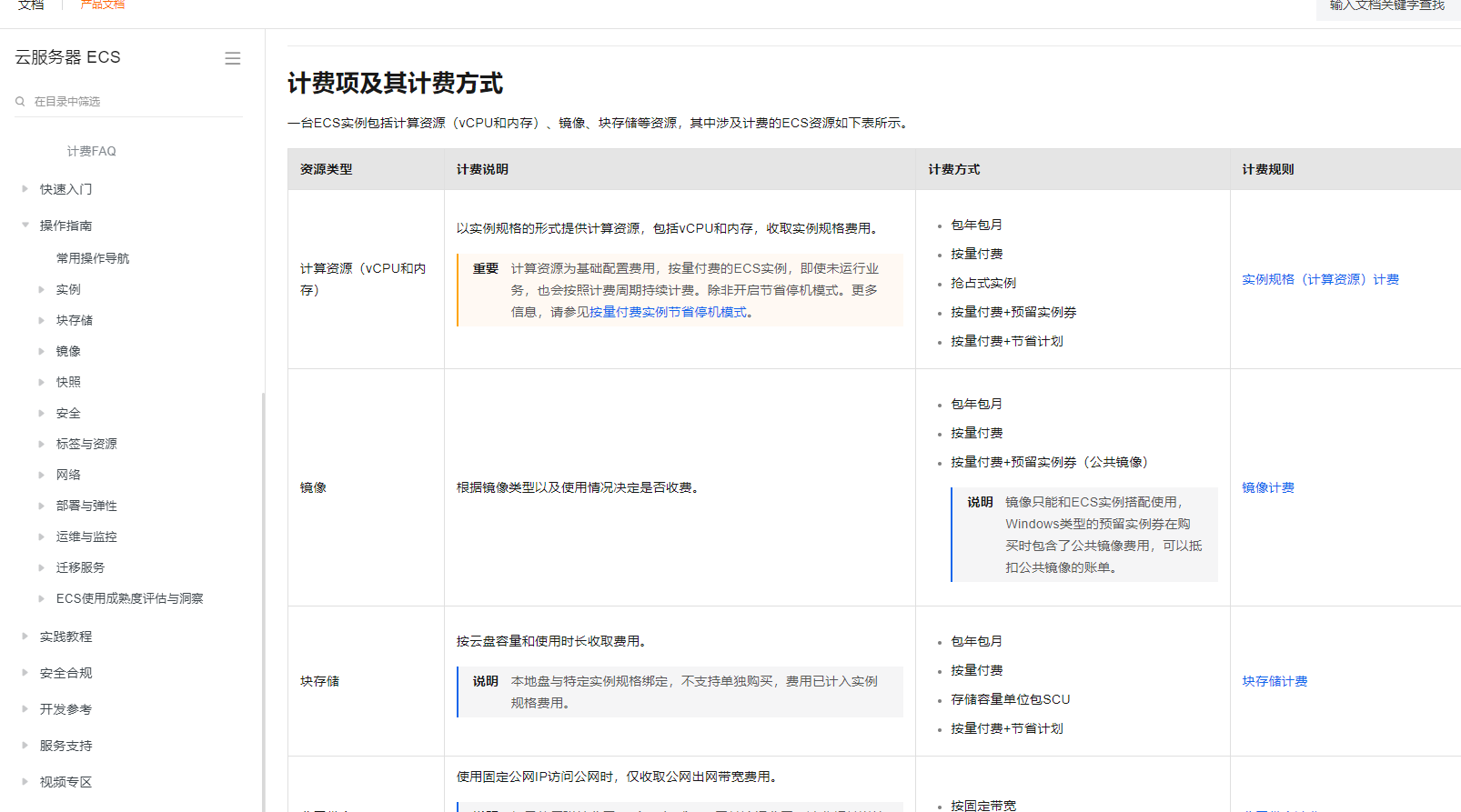Click the search magnifier icon in directory filter
1461x812 pixels.
coord(20,102)
